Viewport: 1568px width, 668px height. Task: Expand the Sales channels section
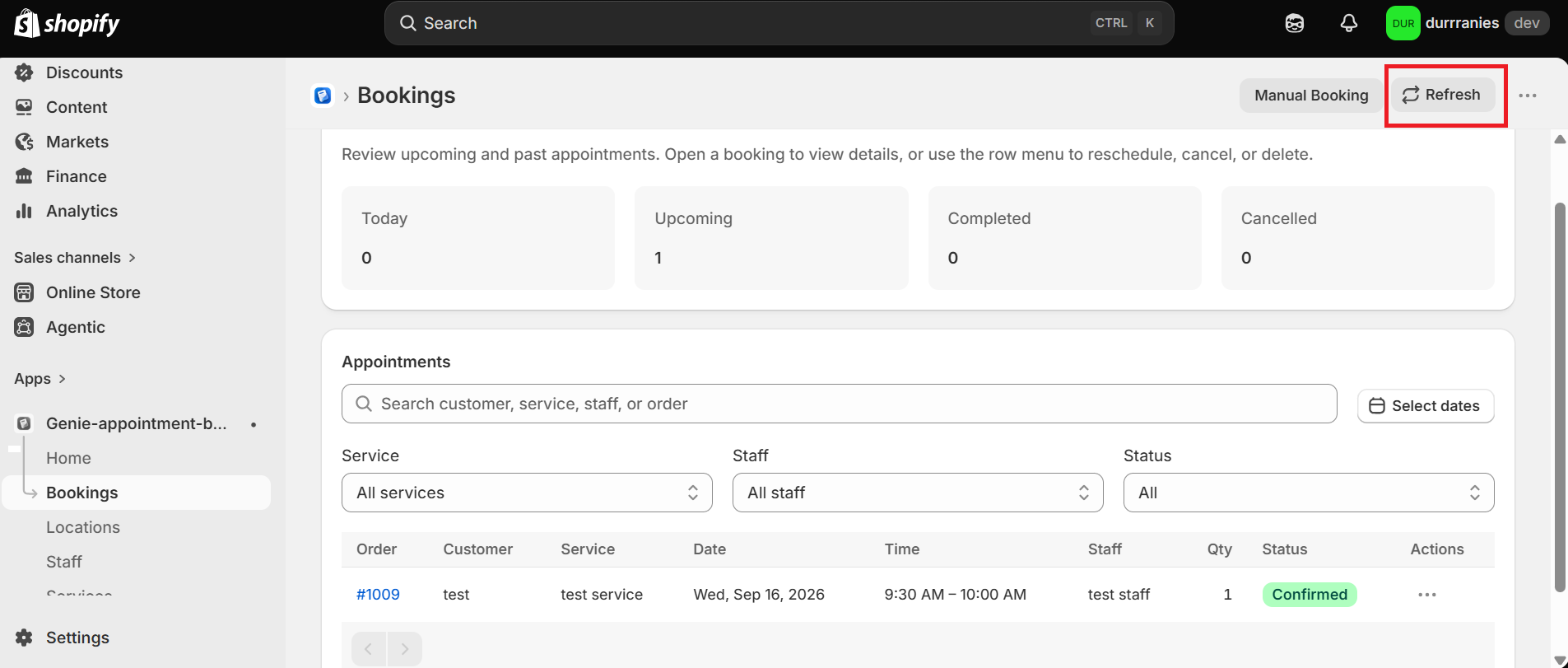coord(74,258)
